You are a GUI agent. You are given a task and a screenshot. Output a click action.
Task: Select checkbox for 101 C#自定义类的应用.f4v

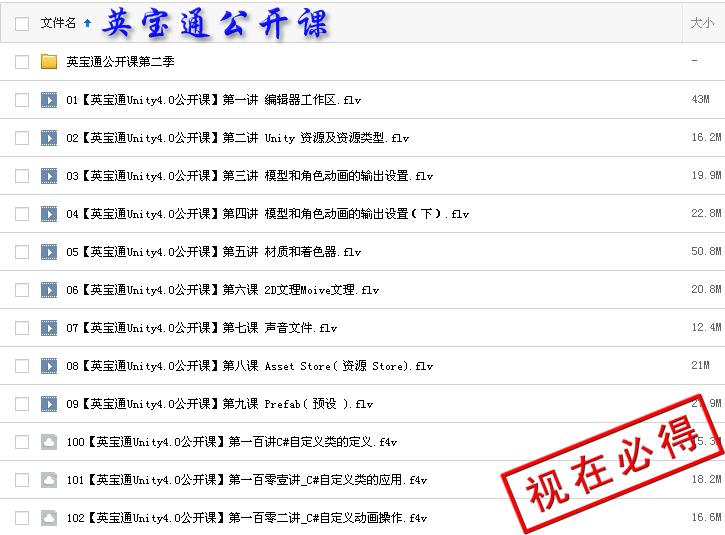coord(22,480)
